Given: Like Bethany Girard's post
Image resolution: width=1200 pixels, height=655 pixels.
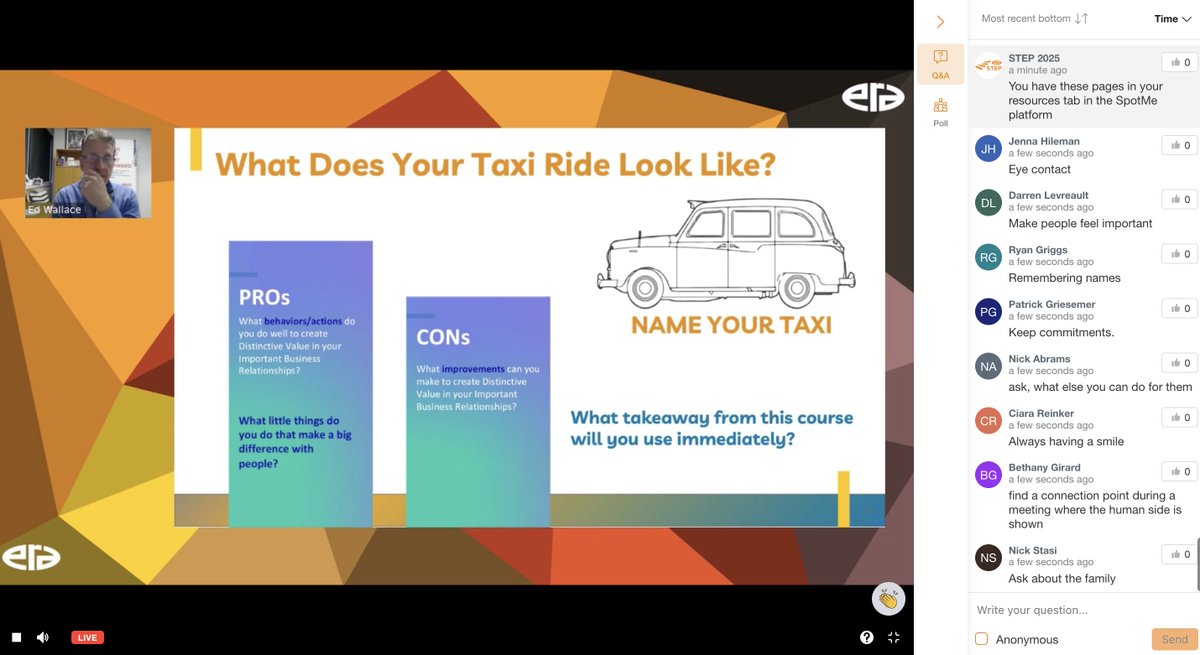Looking at the screenshot, I should click(1180, 471).
